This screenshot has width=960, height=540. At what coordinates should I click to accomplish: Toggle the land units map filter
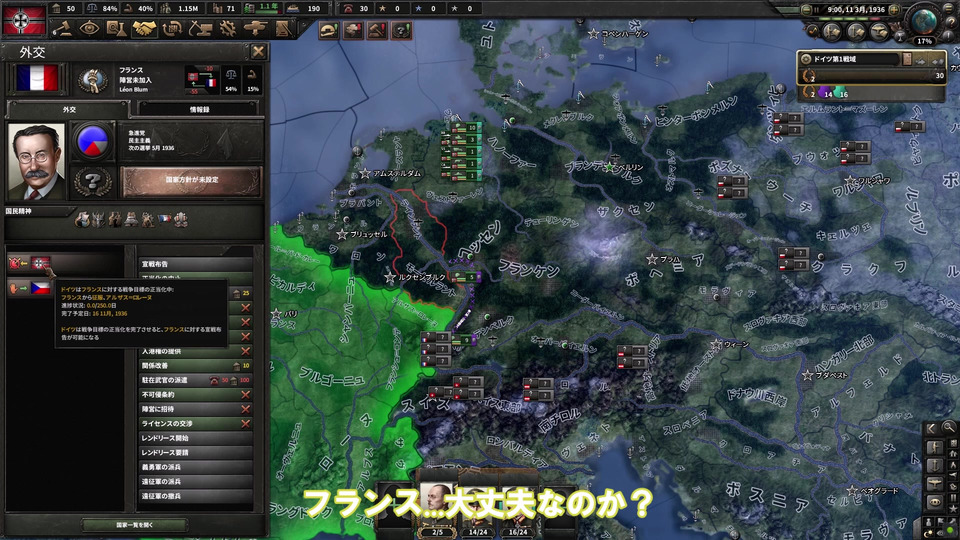(832, 31)
